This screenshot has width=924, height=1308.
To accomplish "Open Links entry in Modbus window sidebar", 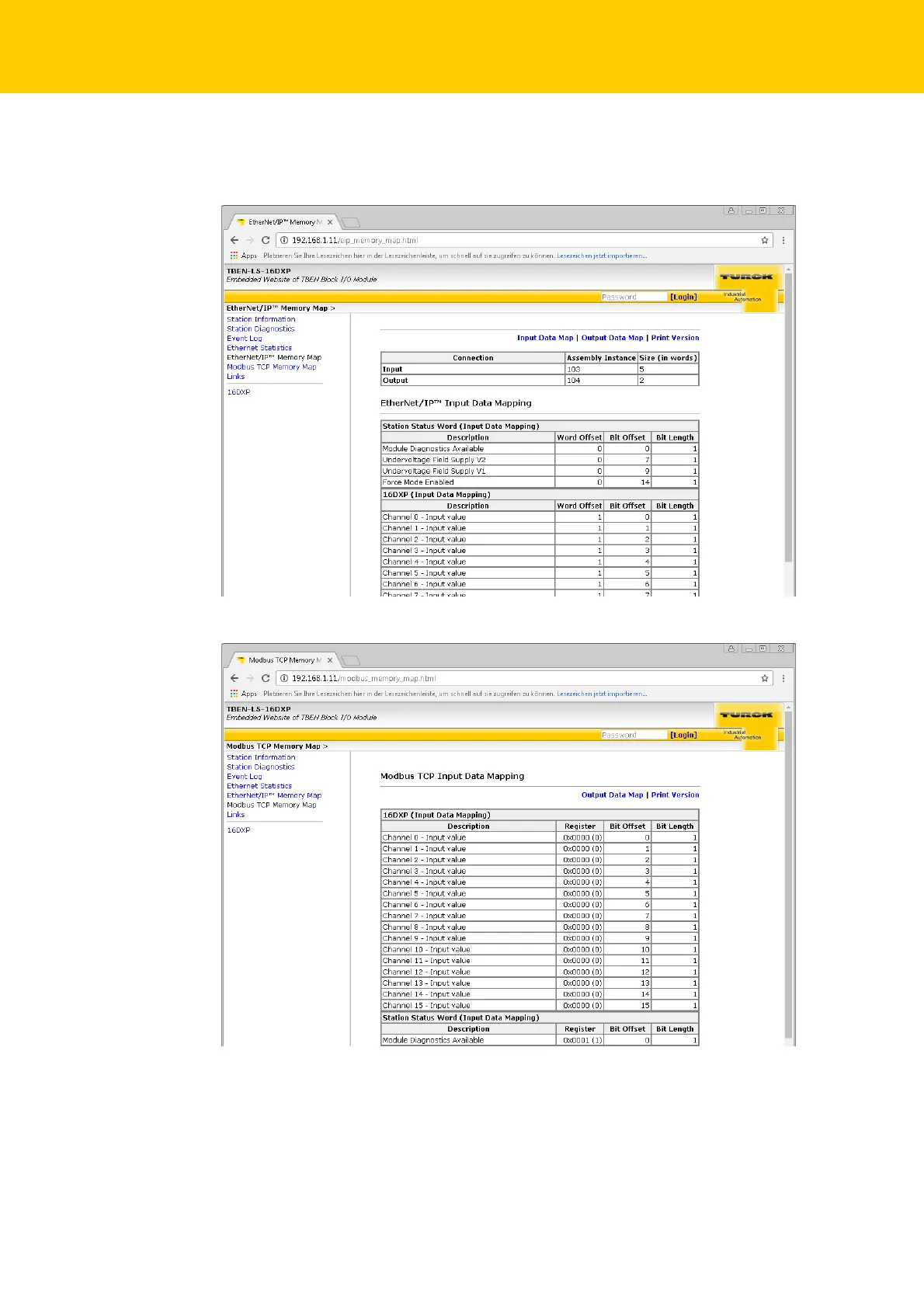I will [x=235, y=815].
